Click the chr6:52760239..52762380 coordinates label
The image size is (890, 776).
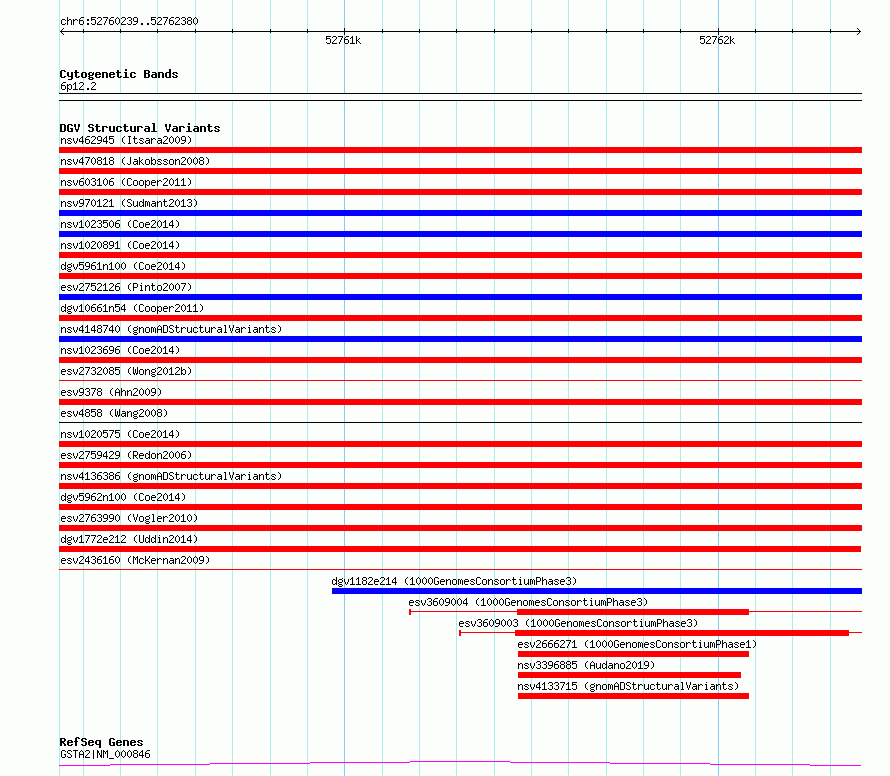tap(129, 22)
